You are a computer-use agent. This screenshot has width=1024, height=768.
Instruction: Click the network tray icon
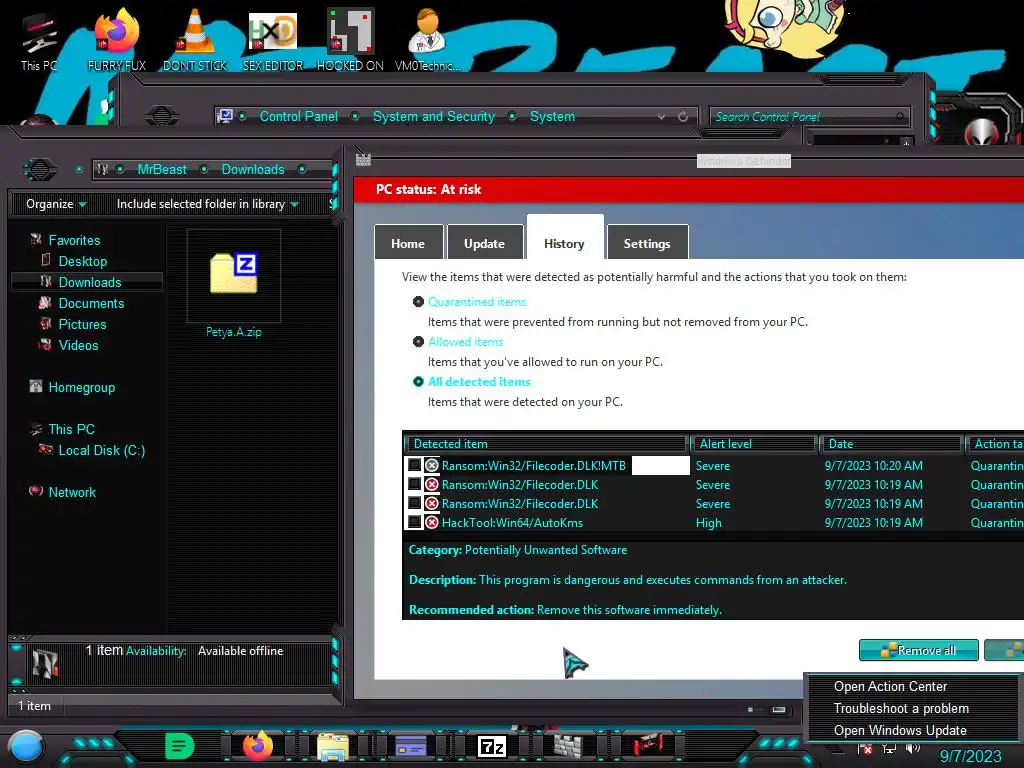pyautogui.click(x=889, y=749)
